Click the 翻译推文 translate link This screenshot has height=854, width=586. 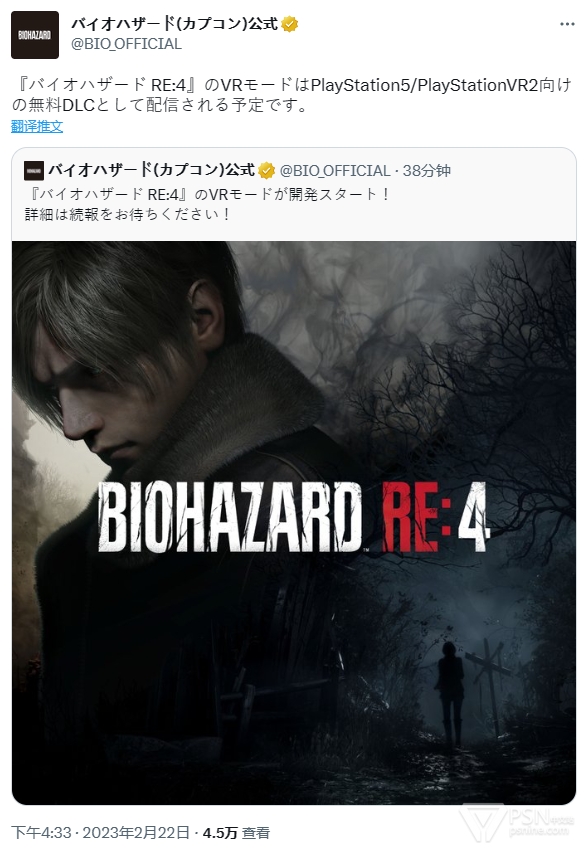(x=37, y=127)
